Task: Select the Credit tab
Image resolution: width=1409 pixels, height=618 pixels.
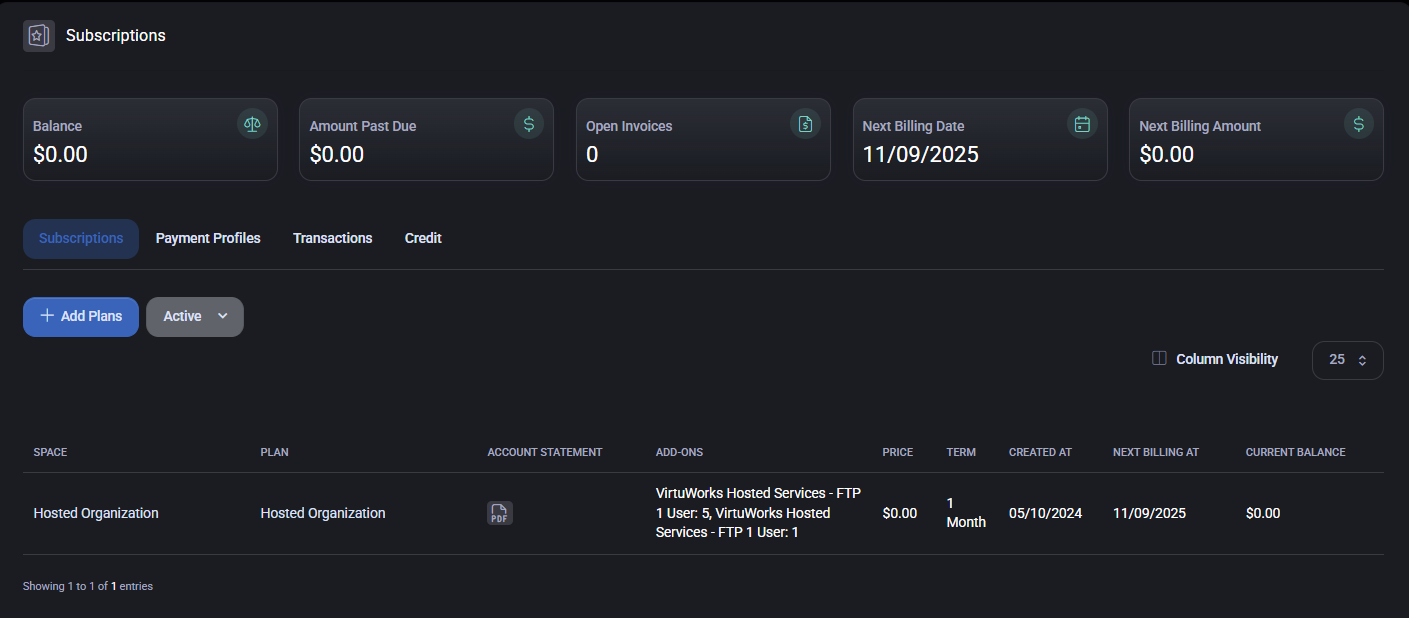Action: (x=423, y=238)
